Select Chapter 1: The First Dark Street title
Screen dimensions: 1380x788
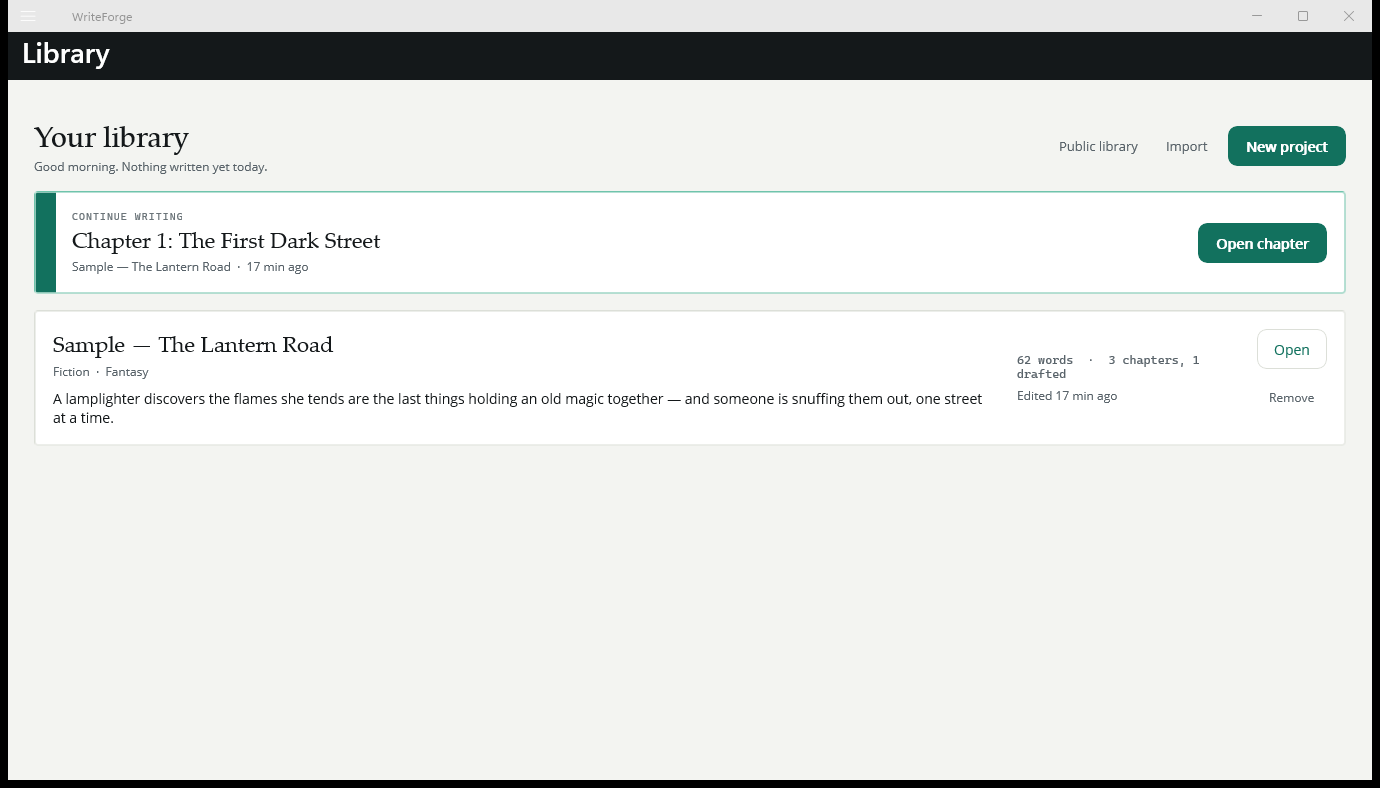pyautogui.click(x=226, y=241)
